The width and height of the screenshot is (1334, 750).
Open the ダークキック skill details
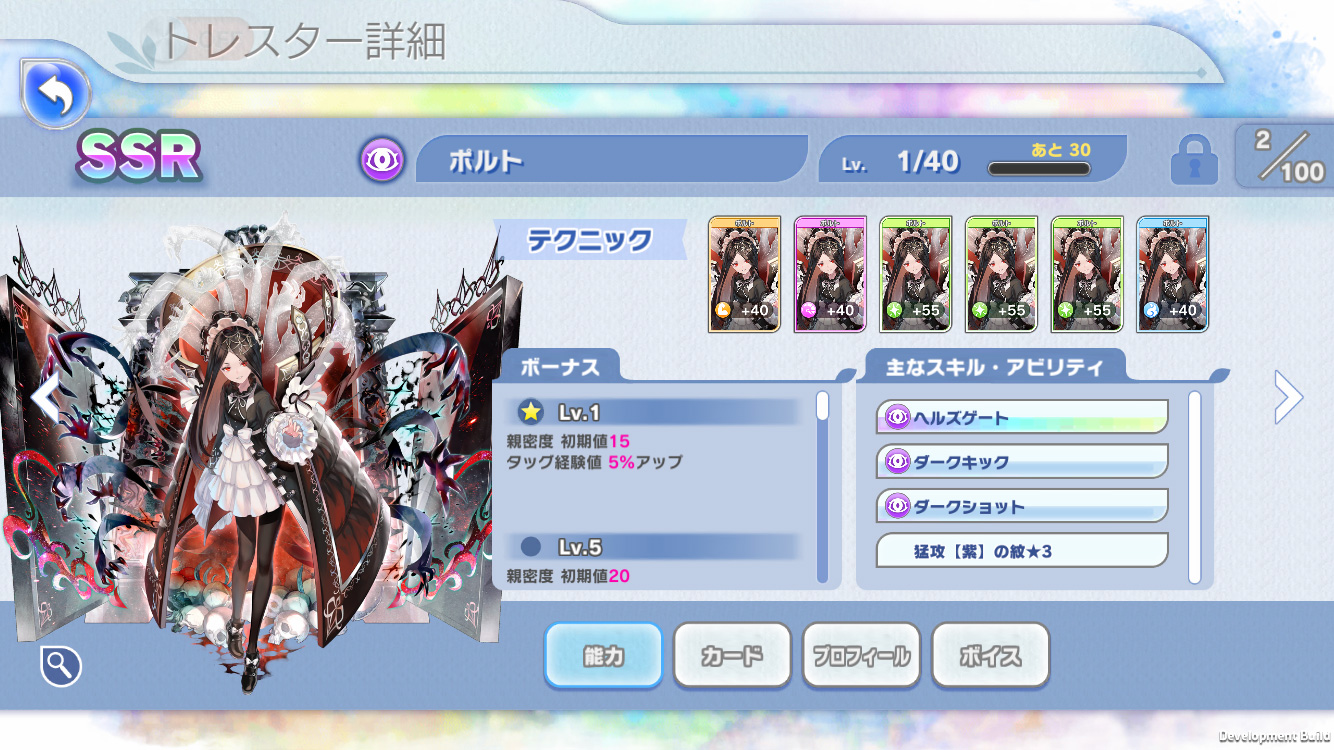[1022, 462]
